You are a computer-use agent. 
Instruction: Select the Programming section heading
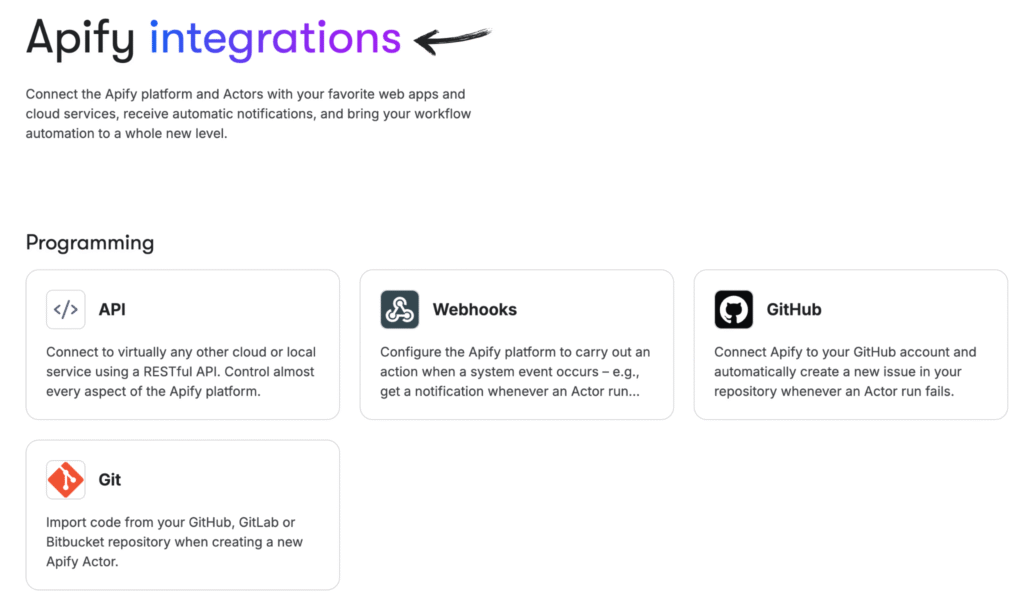(x=89, y=242)
